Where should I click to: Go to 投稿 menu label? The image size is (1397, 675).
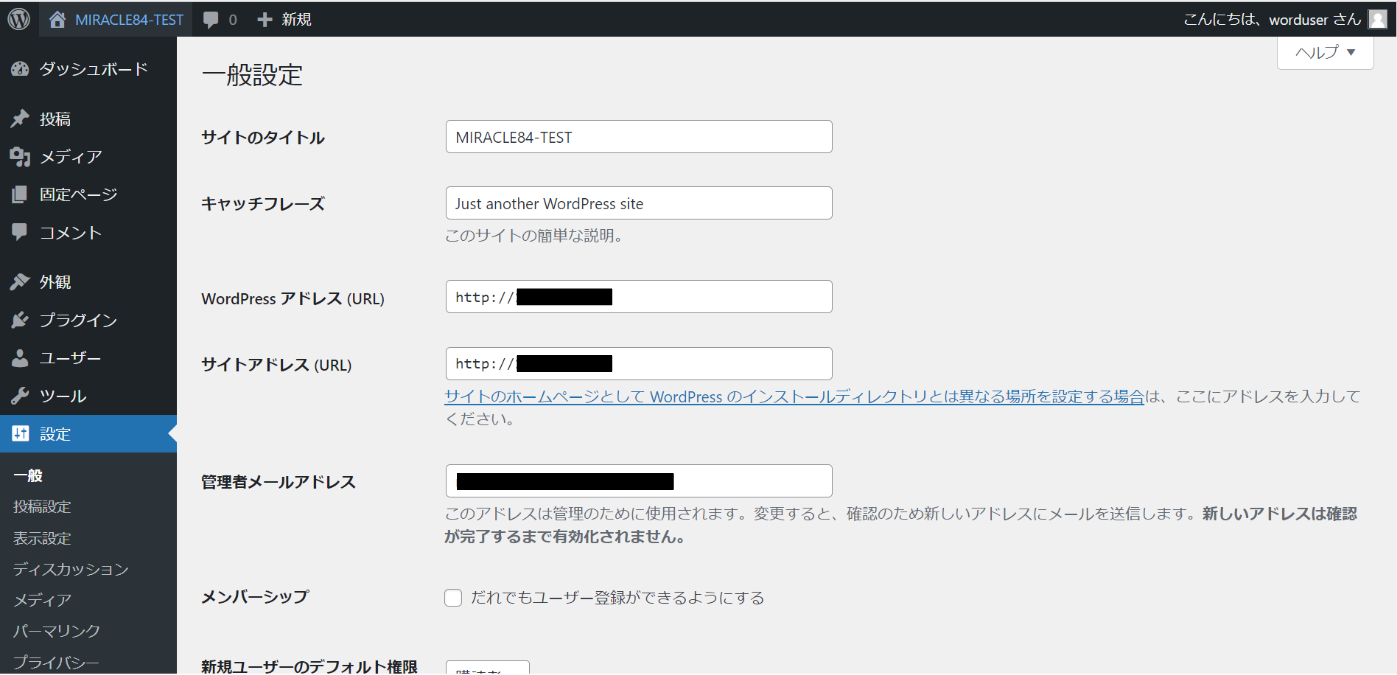click(x=55, y=119)
